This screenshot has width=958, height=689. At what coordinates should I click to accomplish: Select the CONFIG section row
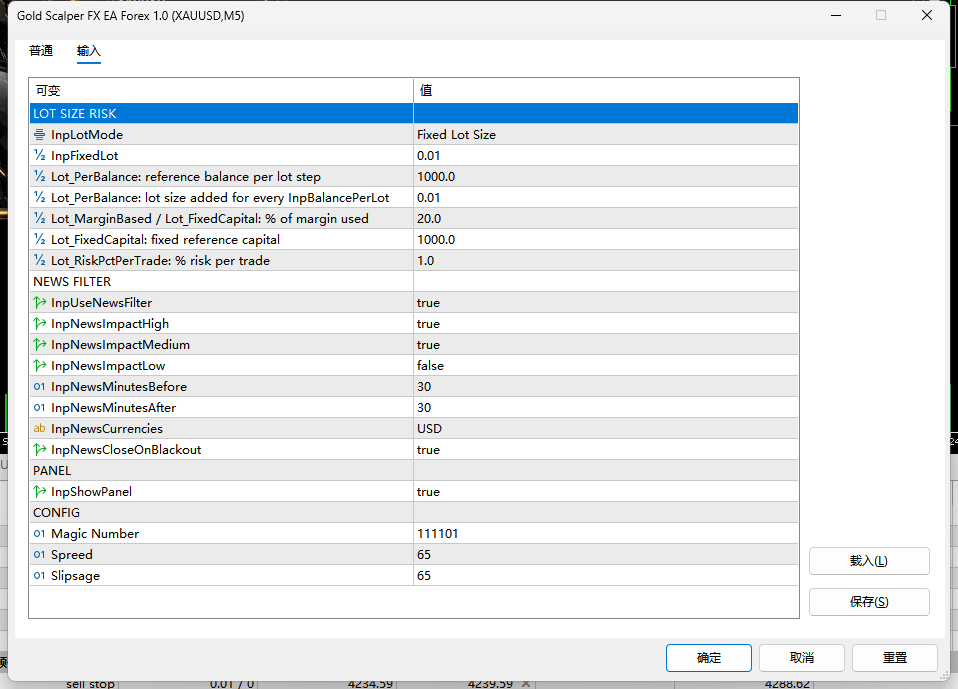coord(414,512)
